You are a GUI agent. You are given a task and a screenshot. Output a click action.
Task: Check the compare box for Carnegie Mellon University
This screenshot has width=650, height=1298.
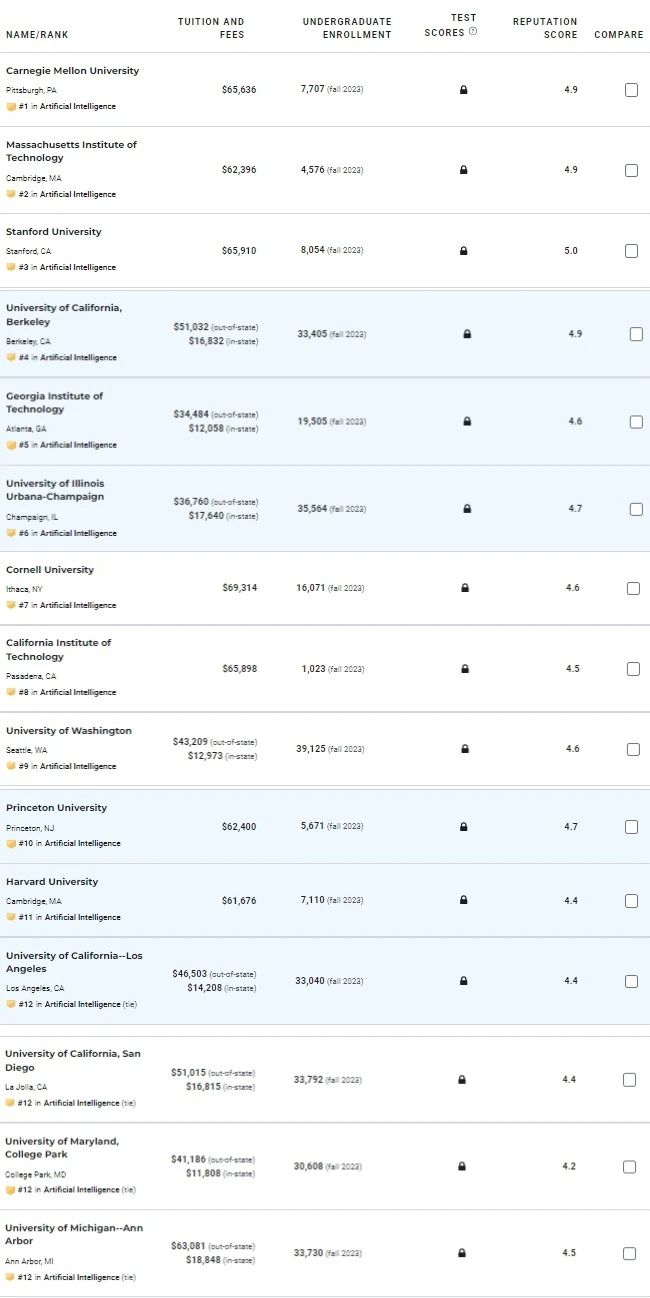pyautogui.click(x=631, y=90)
